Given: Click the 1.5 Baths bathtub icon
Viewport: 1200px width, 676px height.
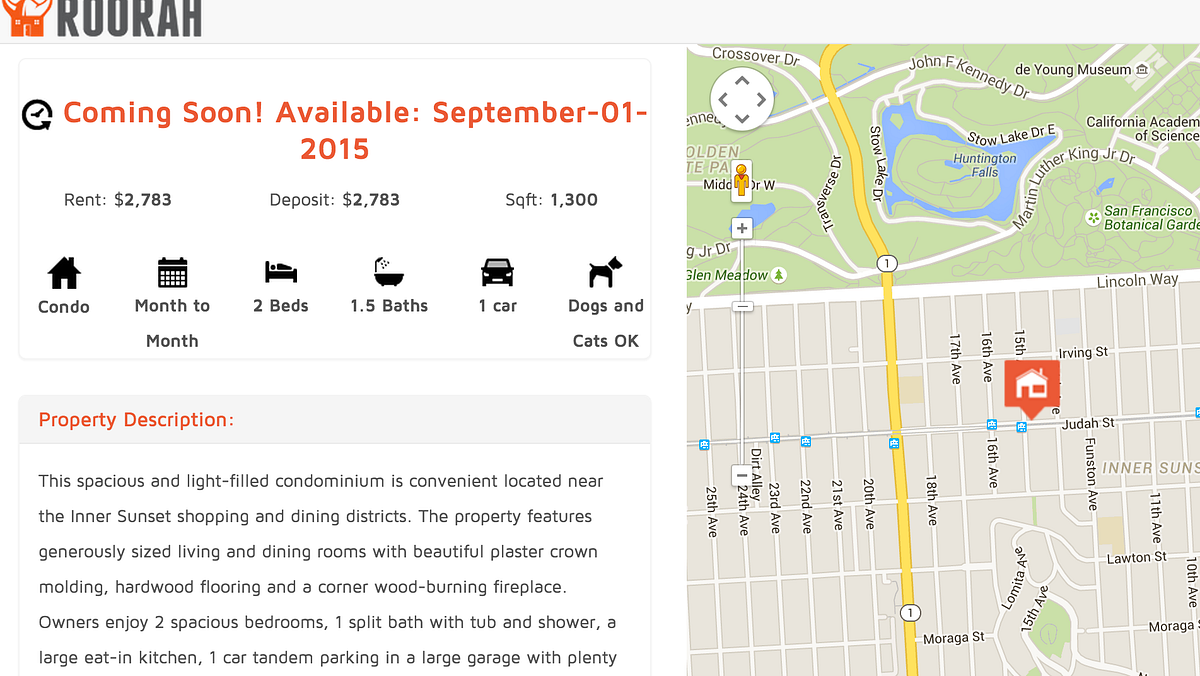Looking at the screenshot, I should [x=389, y=271].
